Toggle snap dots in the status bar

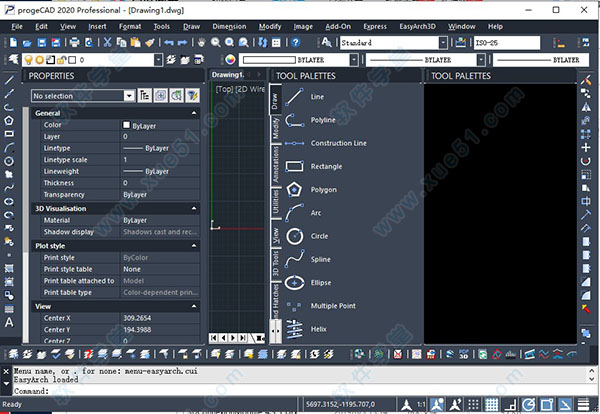(473, 404)
